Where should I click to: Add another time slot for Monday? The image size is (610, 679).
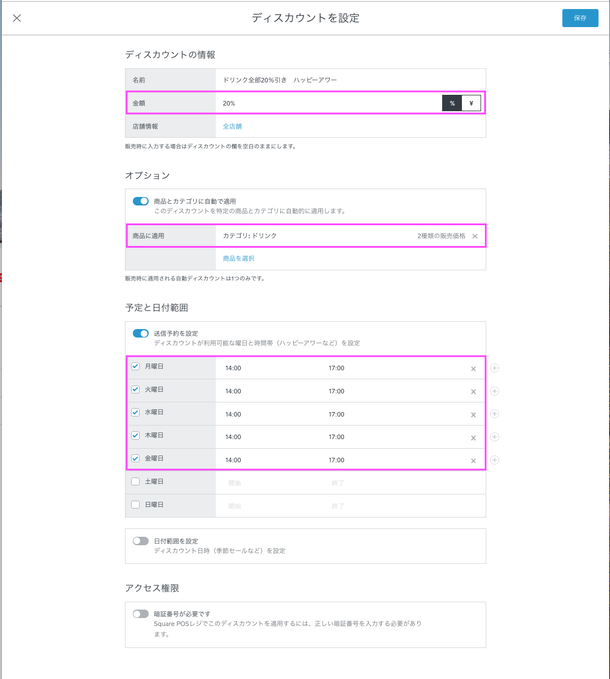point(494,368)
